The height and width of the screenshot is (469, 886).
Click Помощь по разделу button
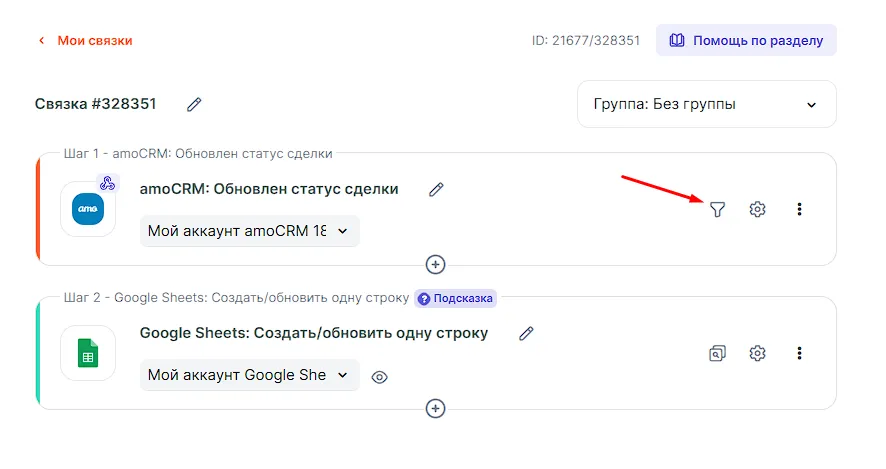coord(746,41)
